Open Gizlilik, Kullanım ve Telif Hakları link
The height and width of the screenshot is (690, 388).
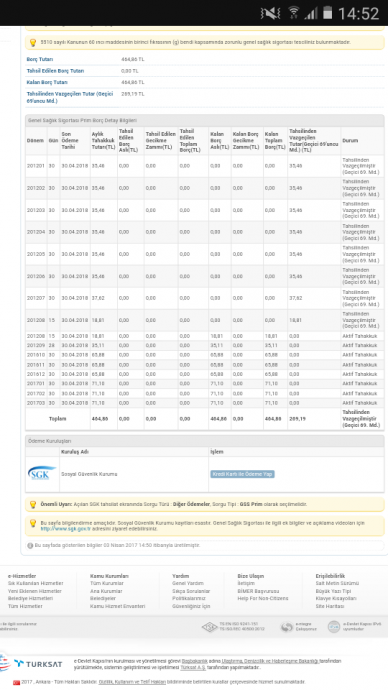click(132, 682)
